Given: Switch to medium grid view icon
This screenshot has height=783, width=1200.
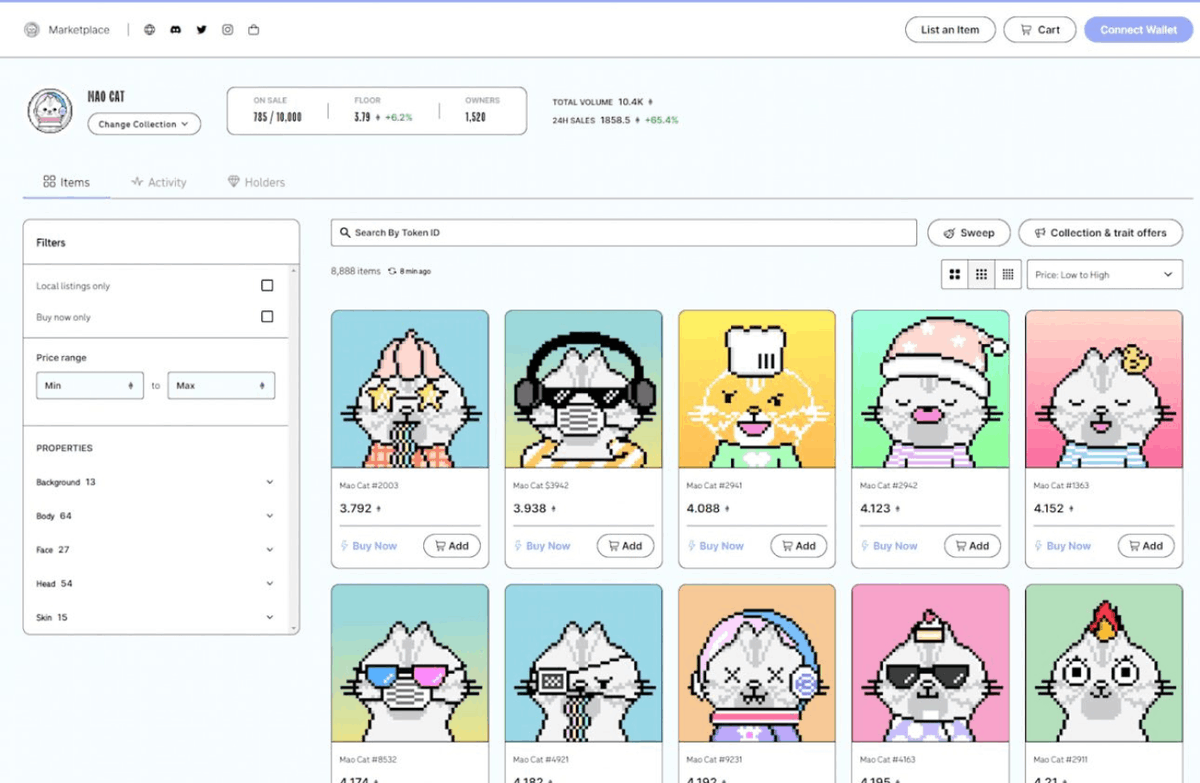Looking at the screenshot, I should [x=982, y=274].
